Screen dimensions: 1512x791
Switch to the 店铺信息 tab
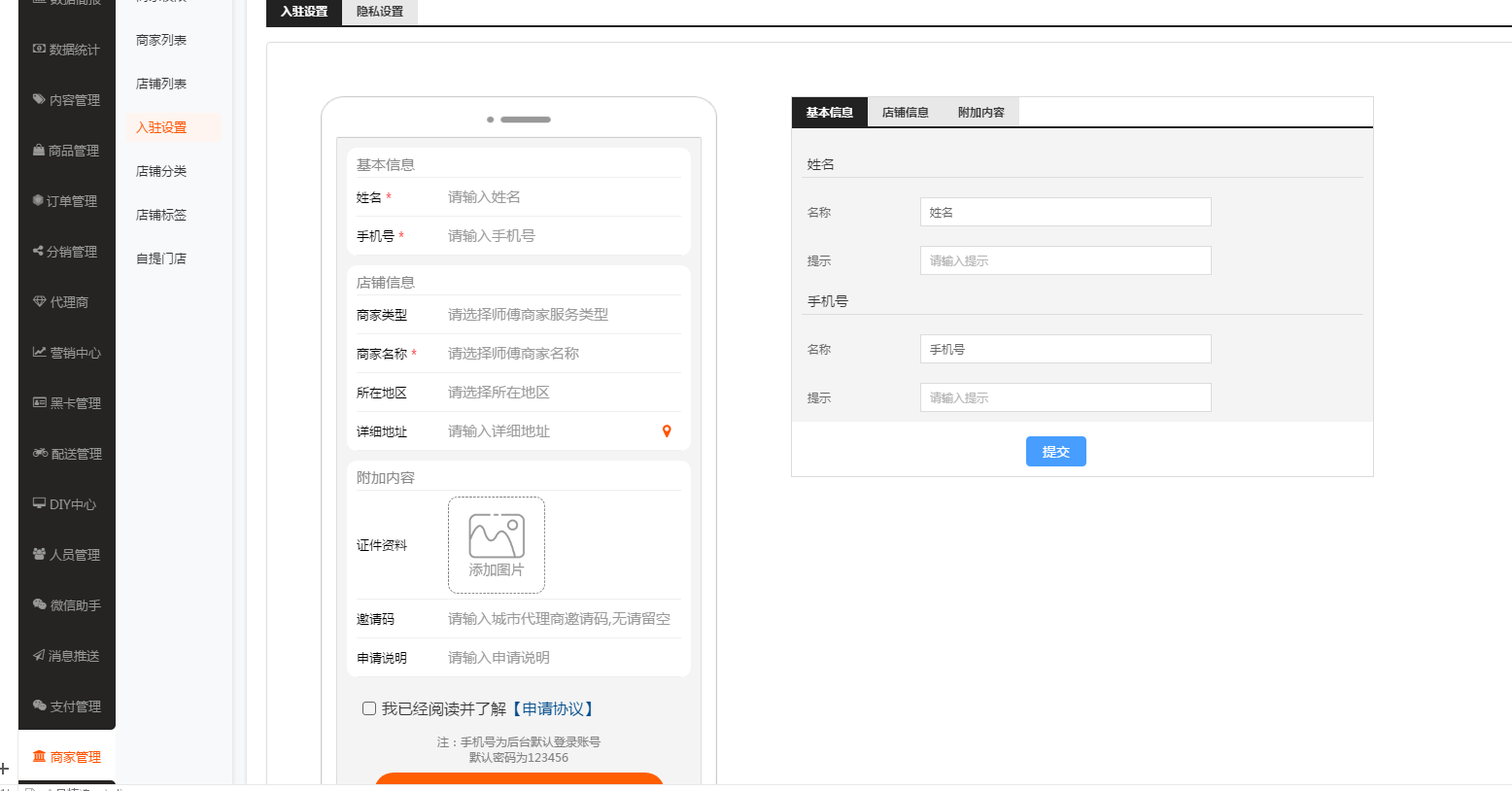tap(905, 113)
